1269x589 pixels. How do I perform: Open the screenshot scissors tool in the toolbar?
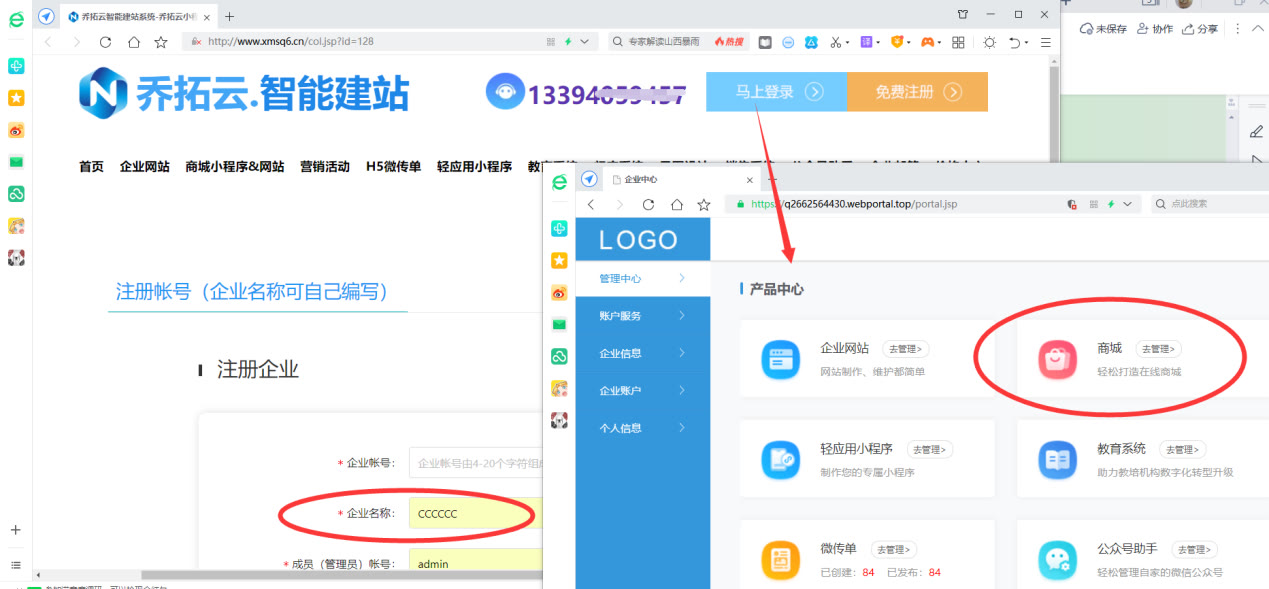point(836,43)
